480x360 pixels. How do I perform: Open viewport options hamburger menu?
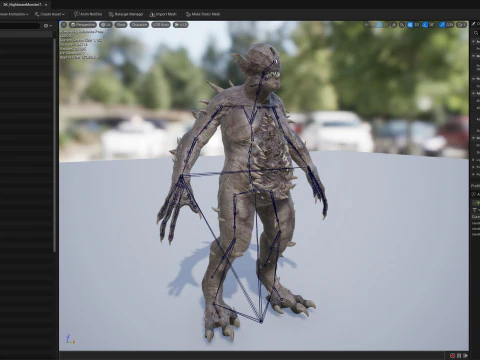pyautogui.click(x=64, y=25)
